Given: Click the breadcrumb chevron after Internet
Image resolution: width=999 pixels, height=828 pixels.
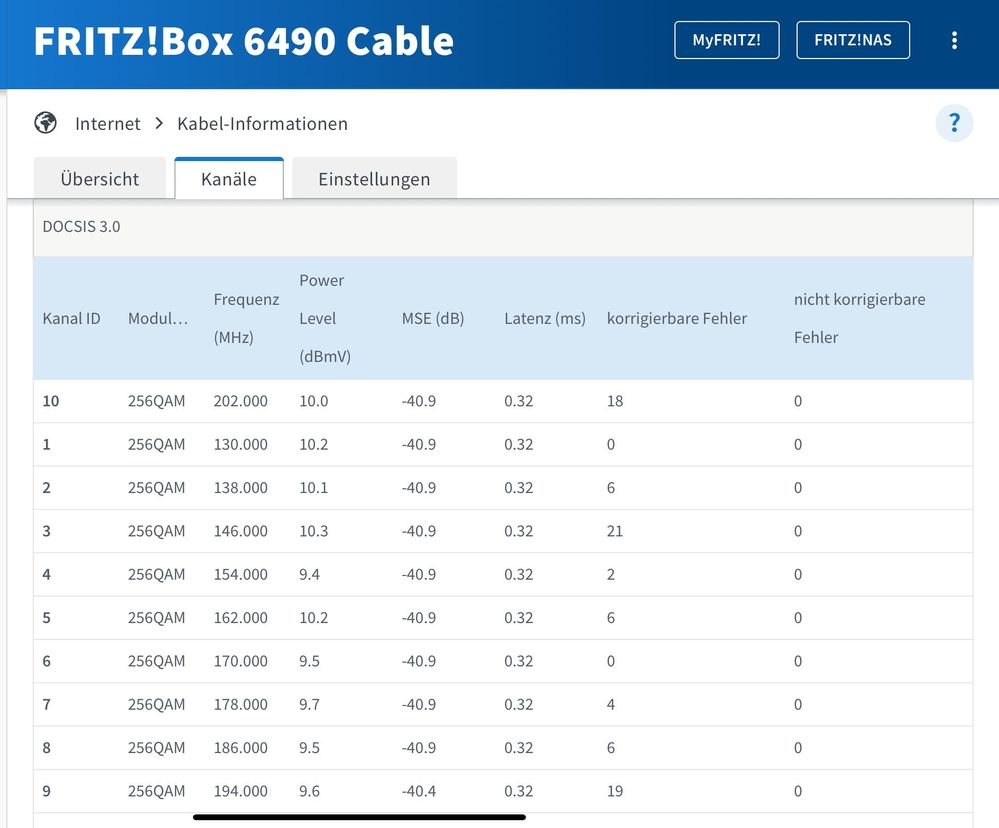Looking at the screenshot, I should (x=159, y=123).
